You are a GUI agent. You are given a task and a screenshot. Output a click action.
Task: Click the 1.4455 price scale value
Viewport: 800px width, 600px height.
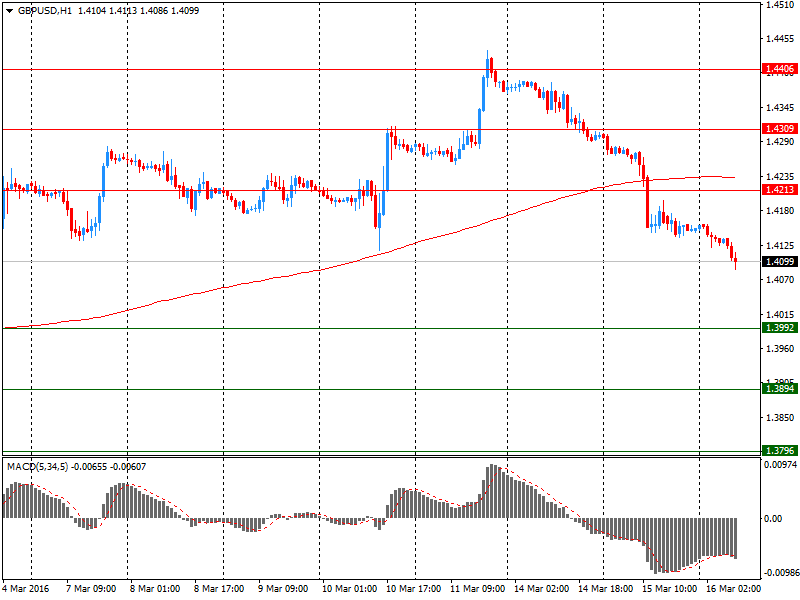[x=780, y=39]
